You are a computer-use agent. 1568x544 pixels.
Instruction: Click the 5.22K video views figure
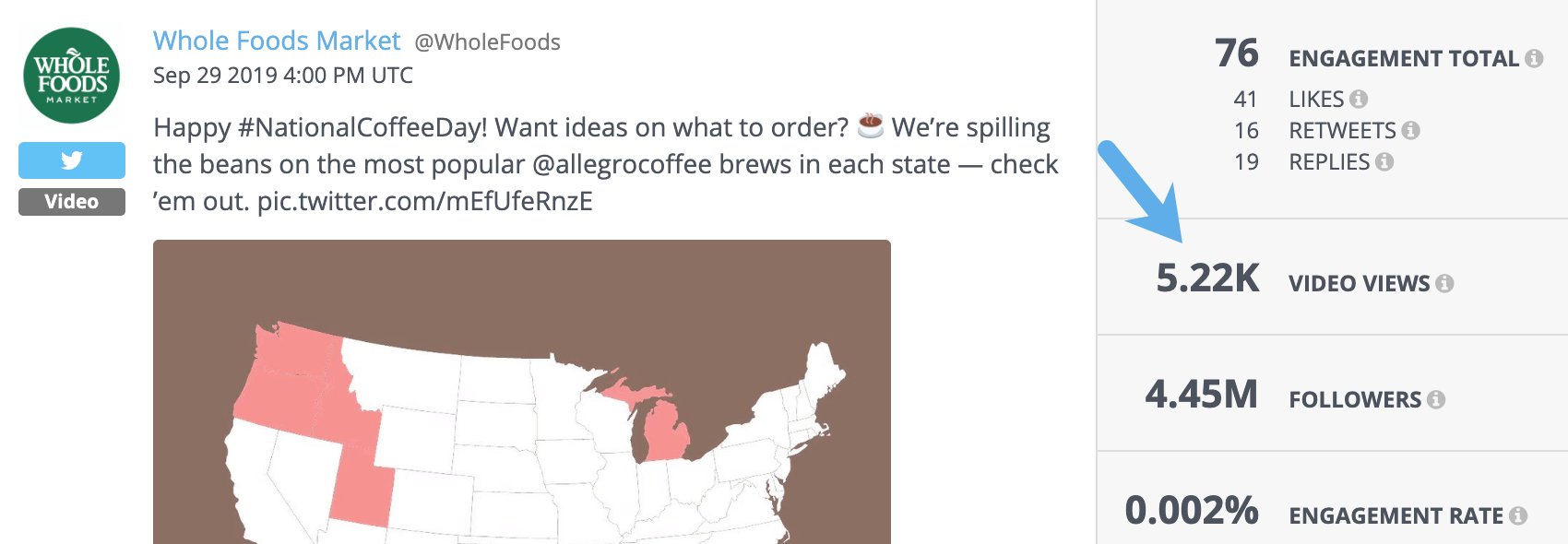point(1207,278)
